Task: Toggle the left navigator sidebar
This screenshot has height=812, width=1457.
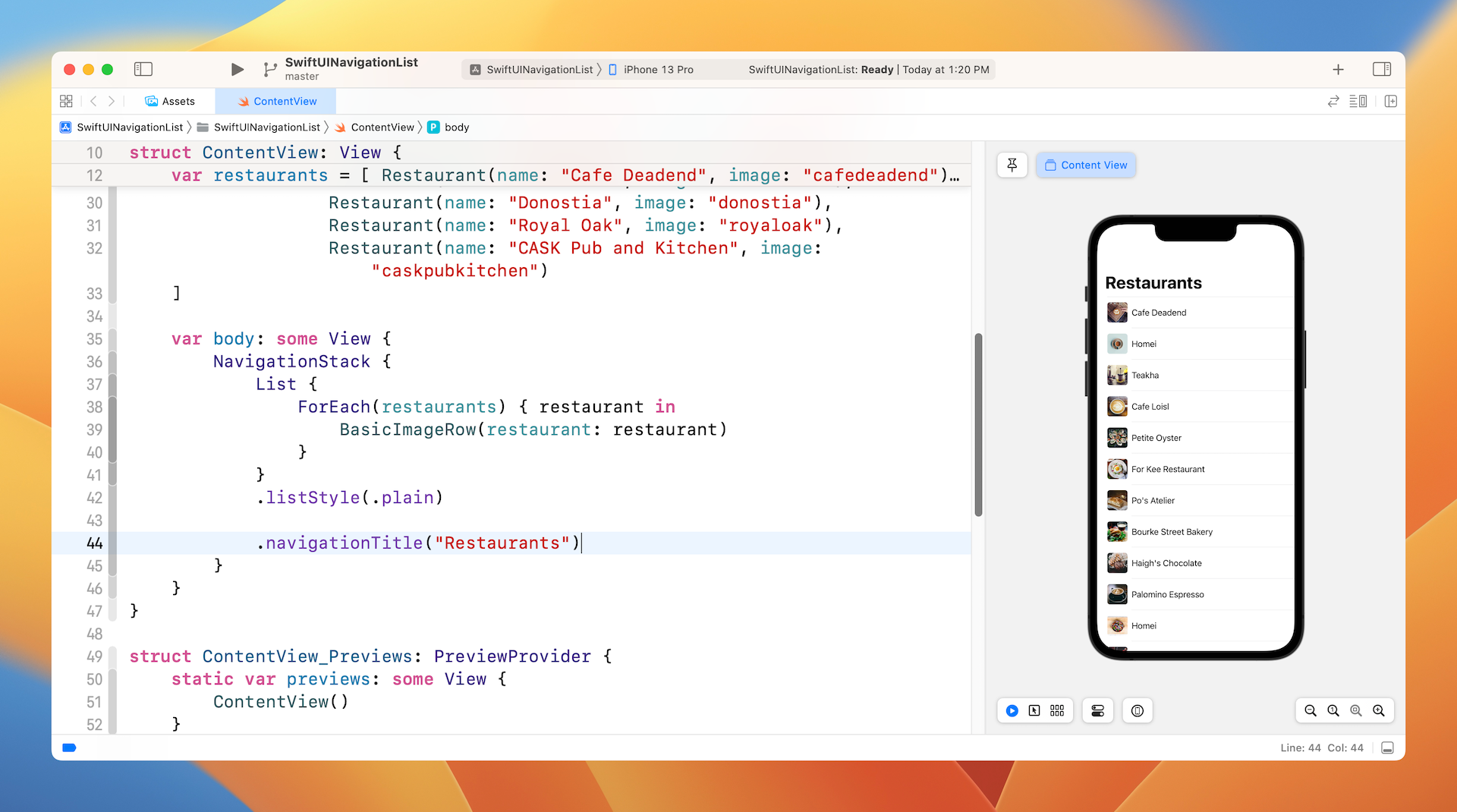Action: coord(143,69)
